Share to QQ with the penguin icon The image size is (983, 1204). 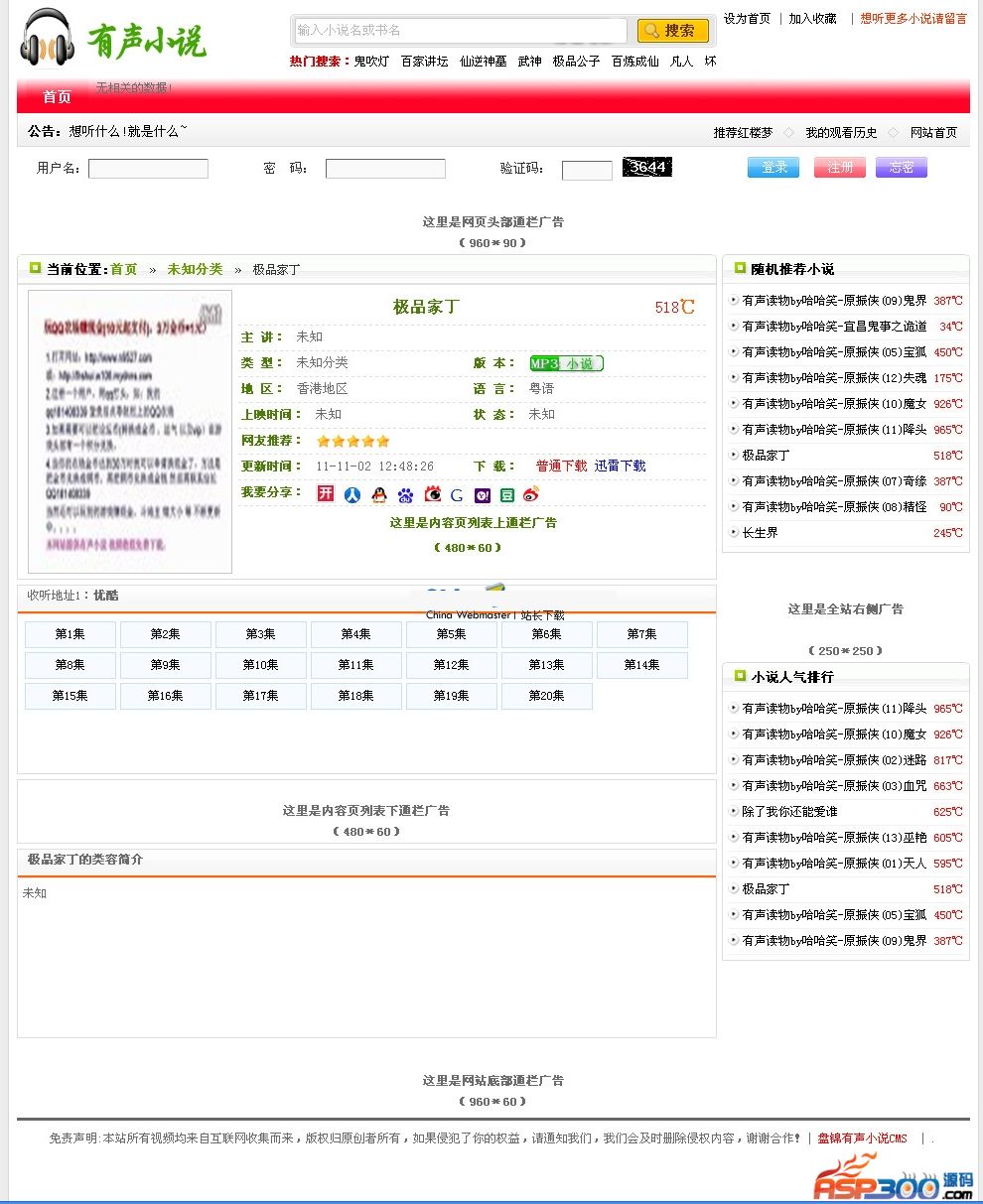tap(378, 495)
